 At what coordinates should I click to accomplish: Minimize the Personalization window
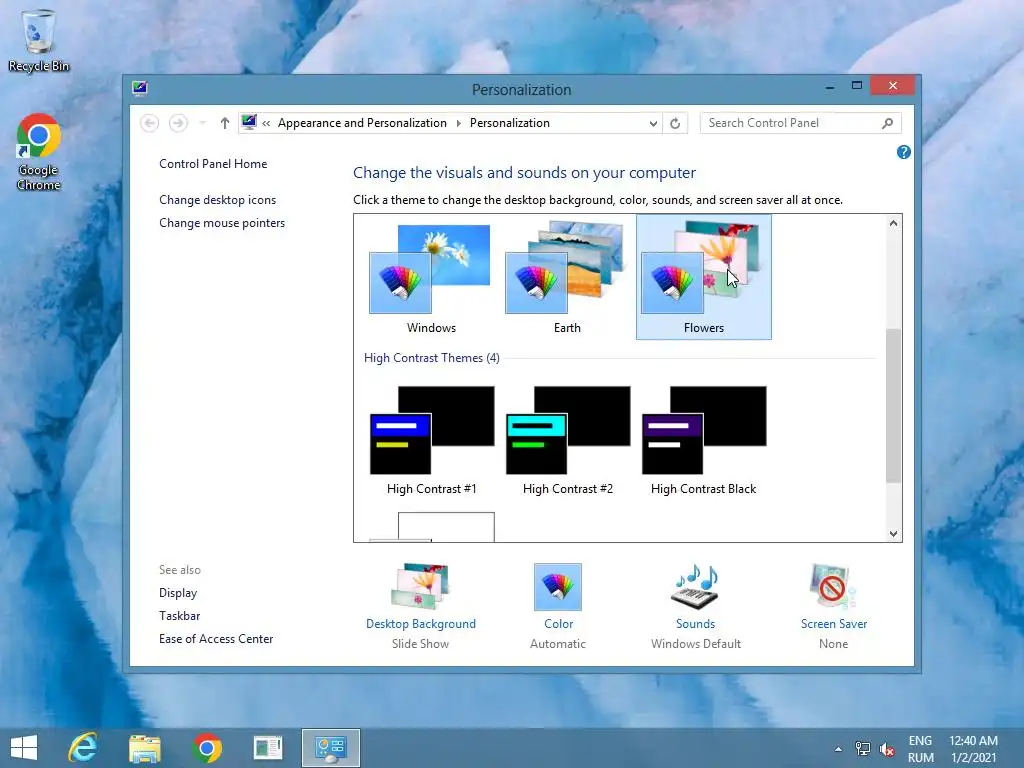pyautogui.click(x=830, y=86)
